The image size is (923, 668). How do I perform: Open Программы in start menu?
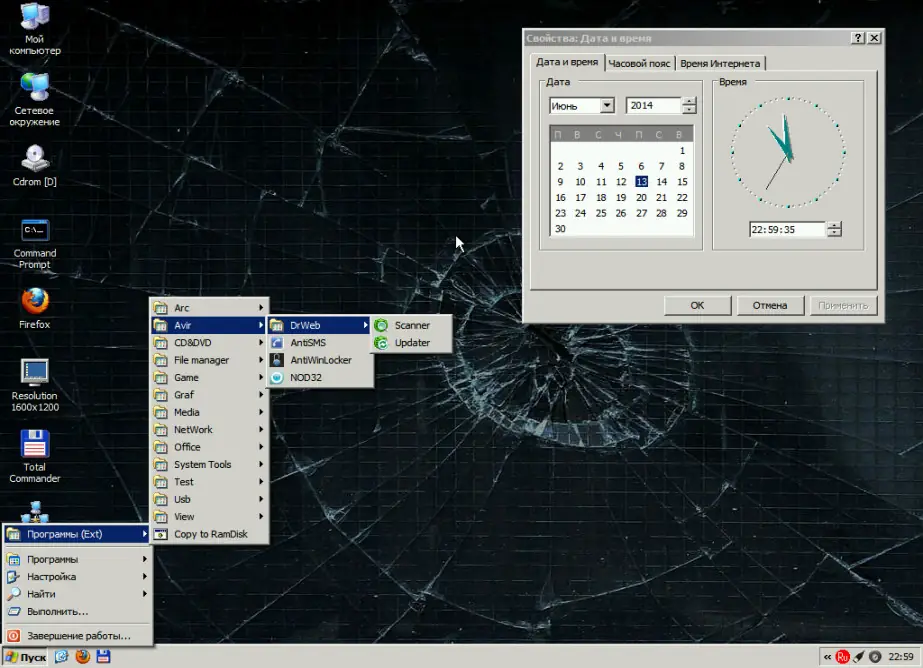tap(77, 559)
